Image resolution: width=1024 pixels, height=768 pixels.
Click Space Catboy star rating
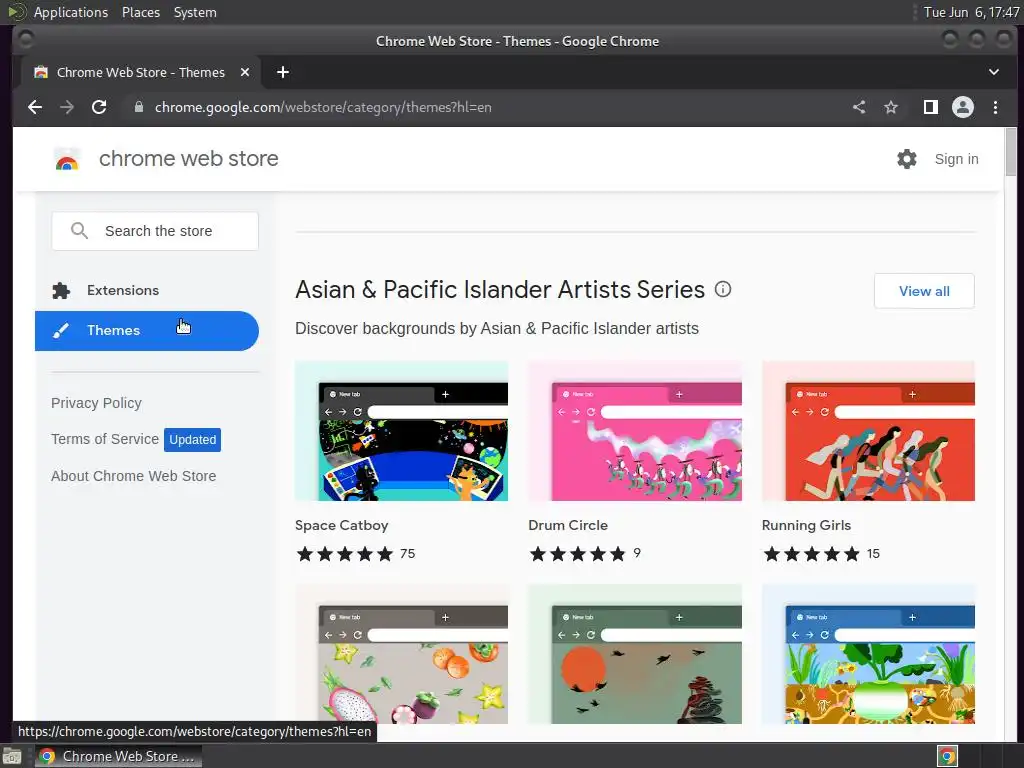[x=345, y=554]
